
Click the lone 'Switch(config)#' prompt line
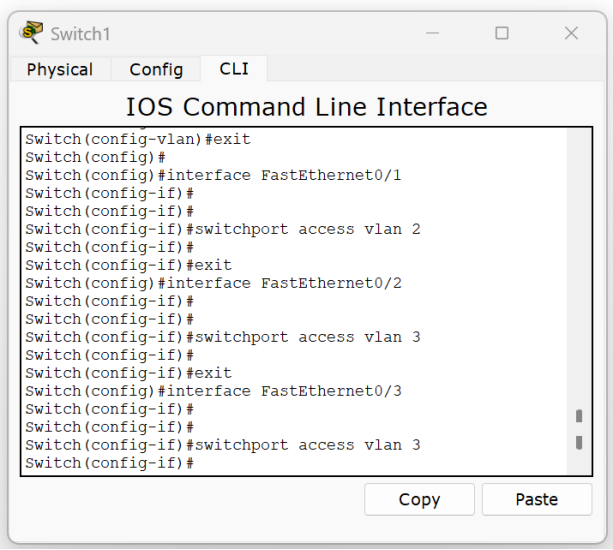pyautogui.click(x=95, y=157)
